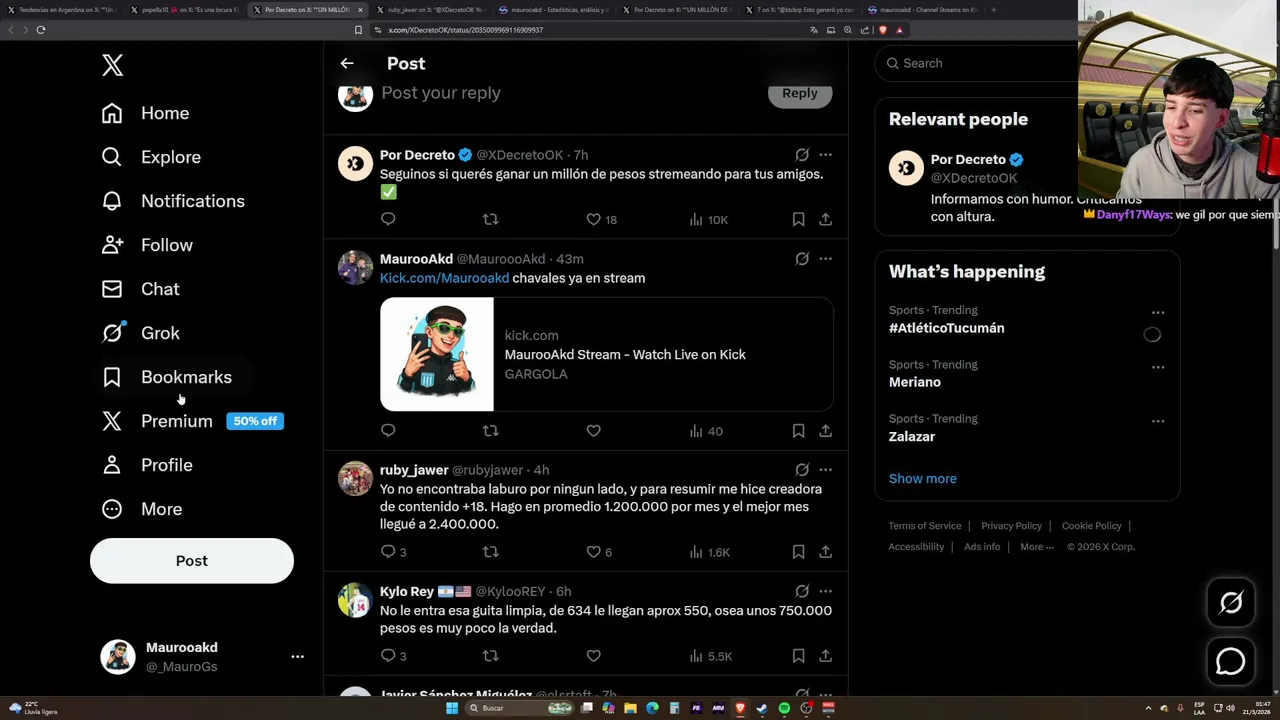Viewport: 1280px width, 720px height.
Task: Like MaurooAkd post
Action: coord(593,431)
